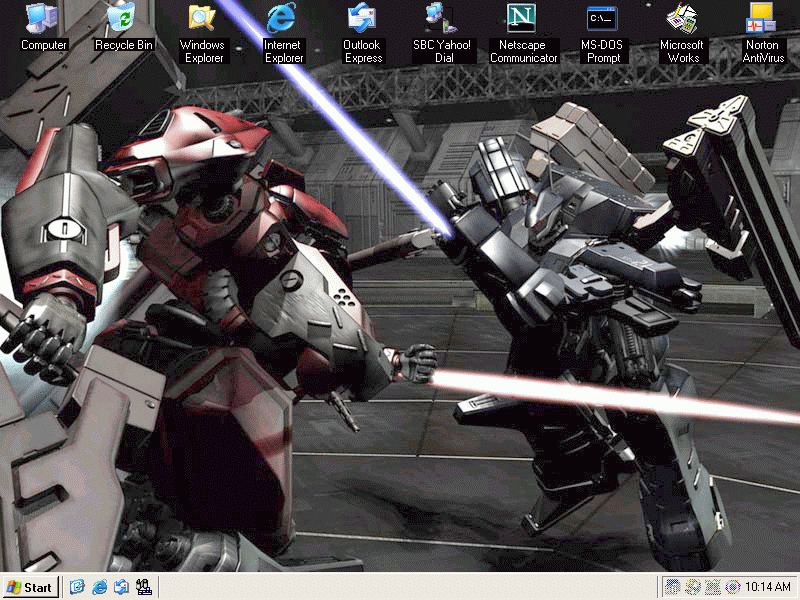The height and width of the screenshot is (600, 800).
Task: Click the MS-DOS Prompt shortcut
Action: pos(602,18)
